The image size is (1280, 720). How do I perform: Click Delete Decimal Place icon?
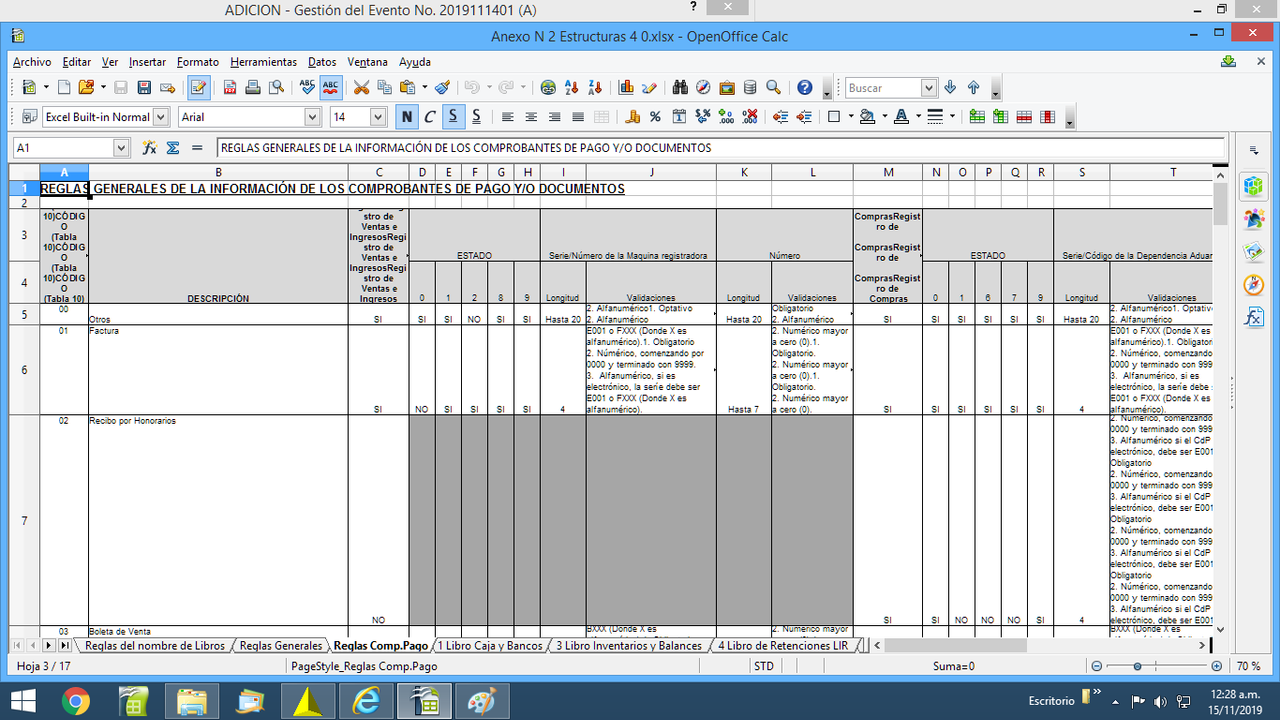[x=750, y=117]
